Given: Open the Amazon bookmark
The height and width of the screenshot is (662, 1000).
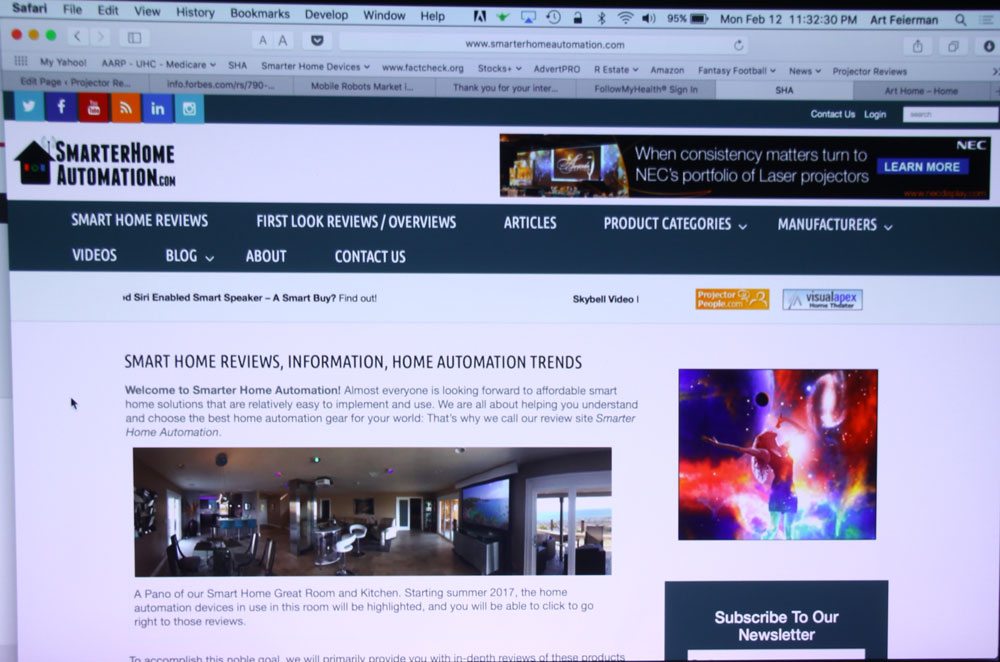Looking at the screenshot, I should point(667,70).
